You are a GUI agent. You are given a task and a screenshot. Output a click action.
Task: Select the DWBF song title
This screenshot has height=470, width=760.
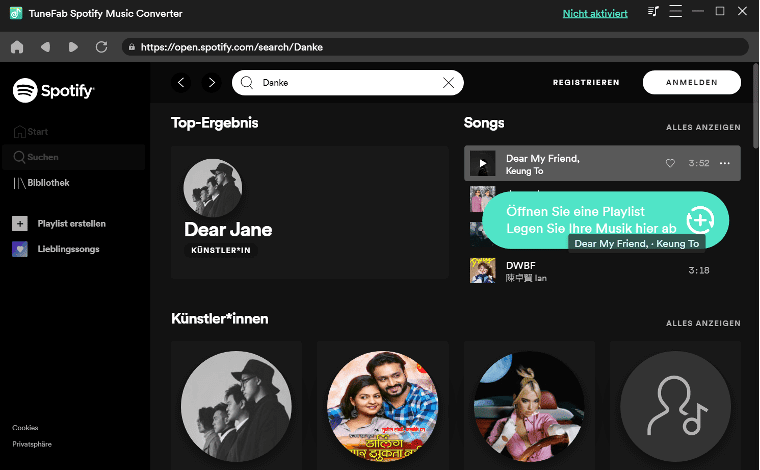point(521,266)
